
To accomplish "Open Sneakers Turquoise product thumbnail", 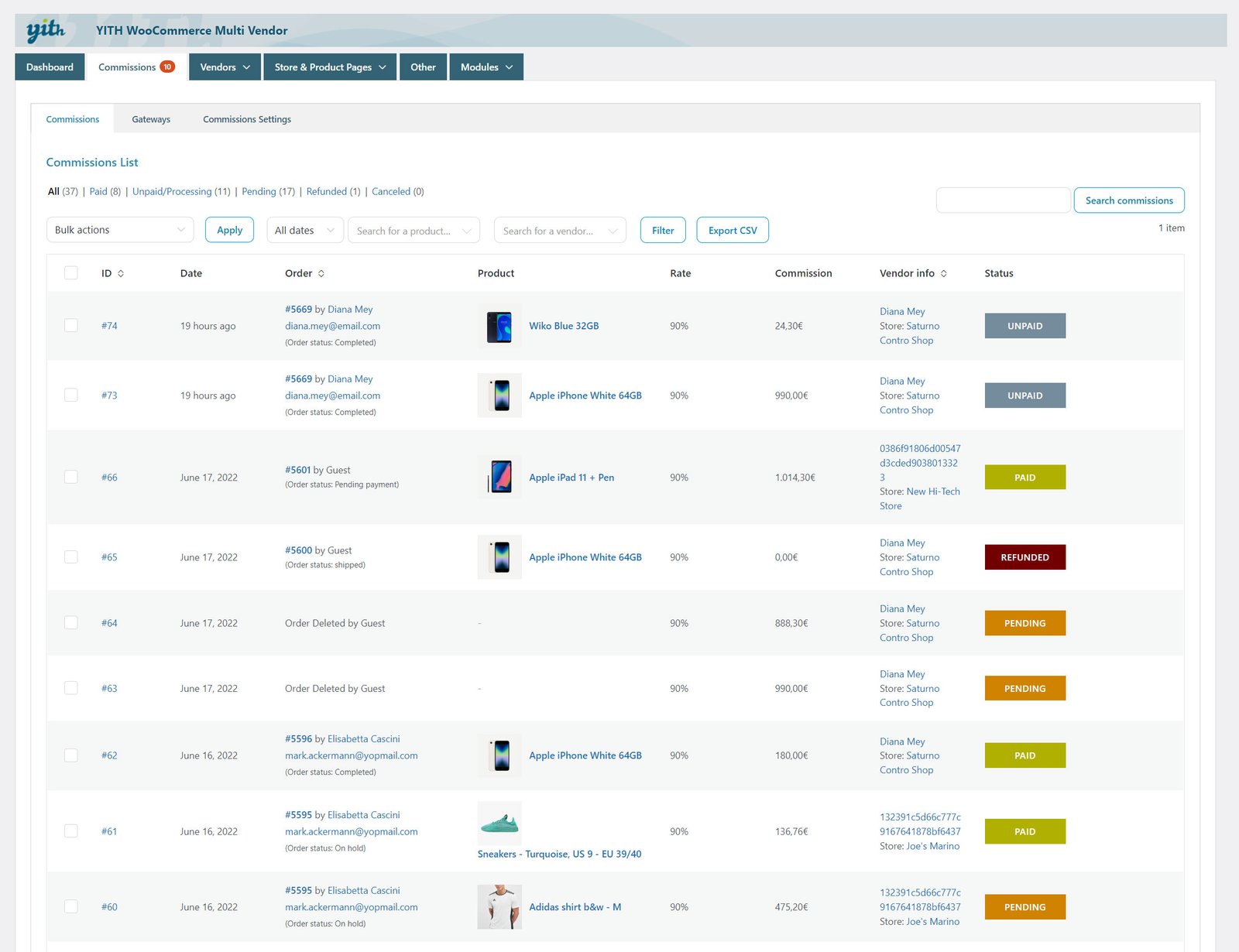I will pyautogui.click(x=499, y=823).
